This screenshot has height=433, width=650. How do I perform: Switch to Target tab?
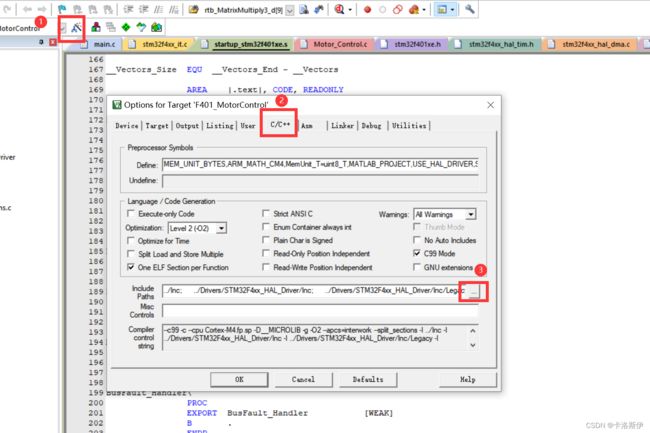(157, 126)
